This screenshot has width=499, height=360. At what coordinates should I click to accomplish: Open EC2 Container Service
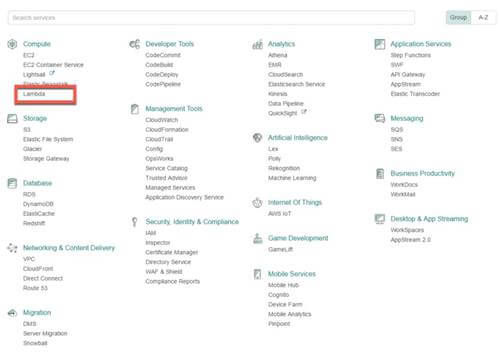(x=53, y=65)
